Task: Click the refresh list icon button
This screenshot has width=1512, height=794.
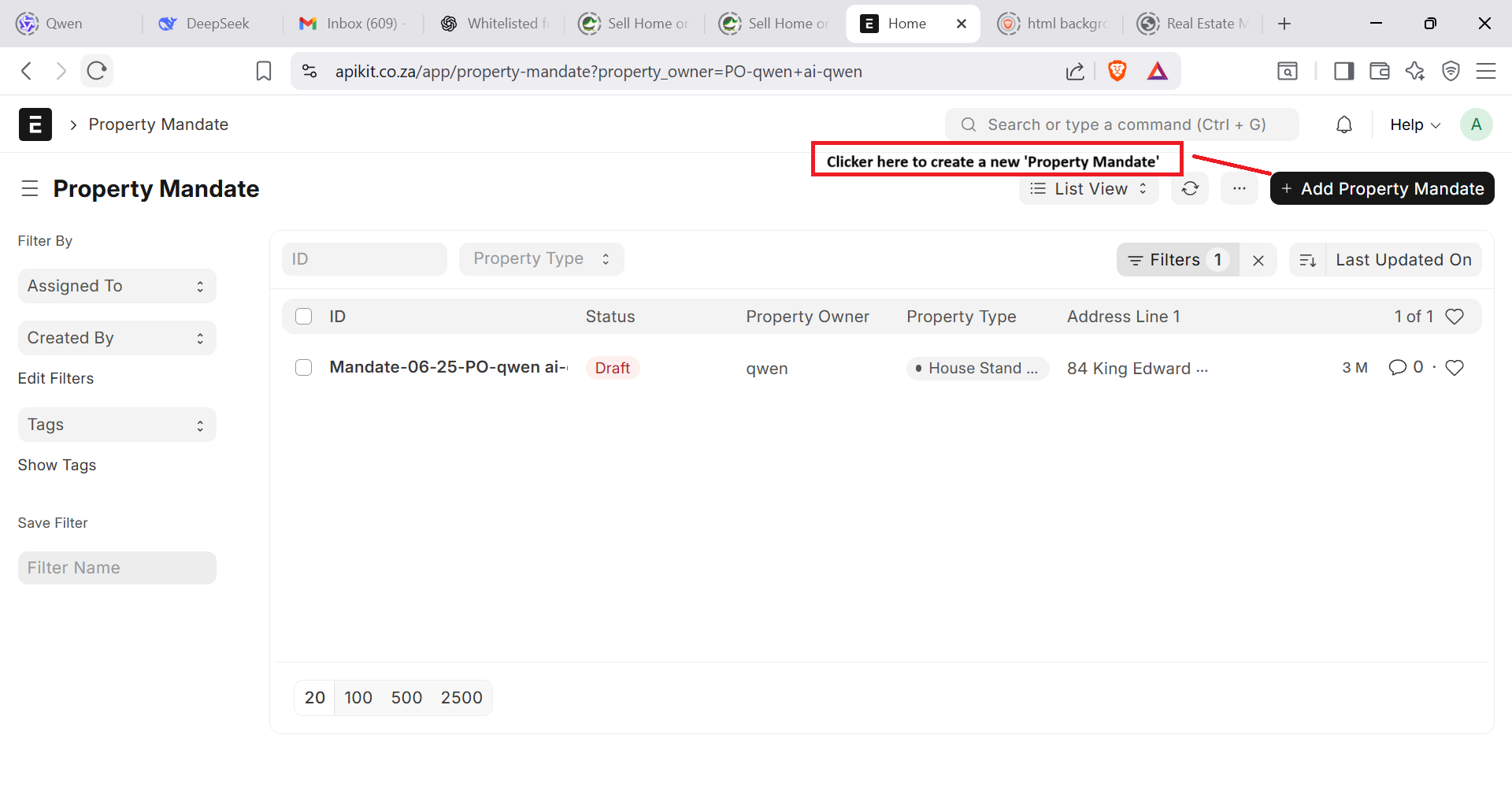Action: point(1190,189)
